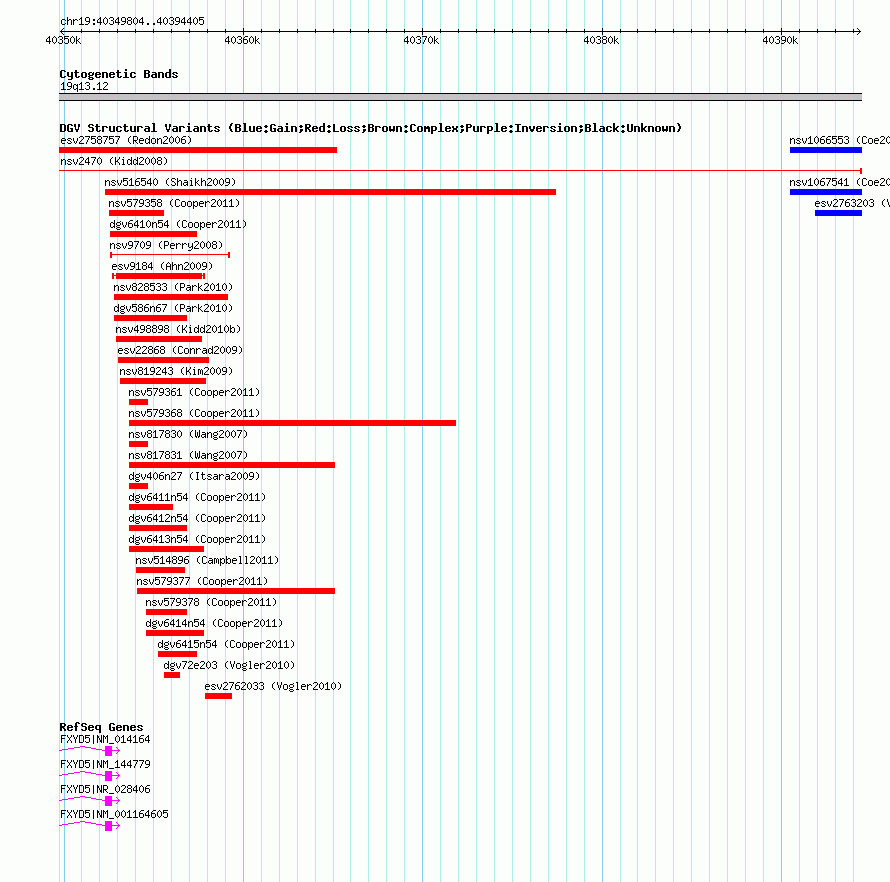Click the 40350k ruler position

[x=63, y=40]
